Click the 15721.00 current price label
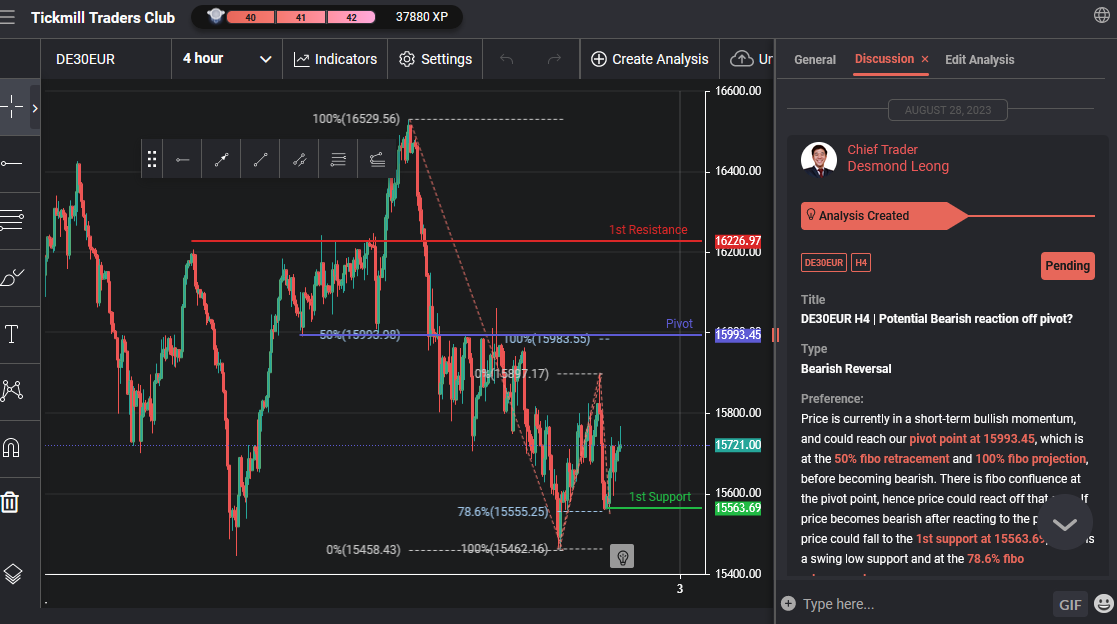 (738, 445)
